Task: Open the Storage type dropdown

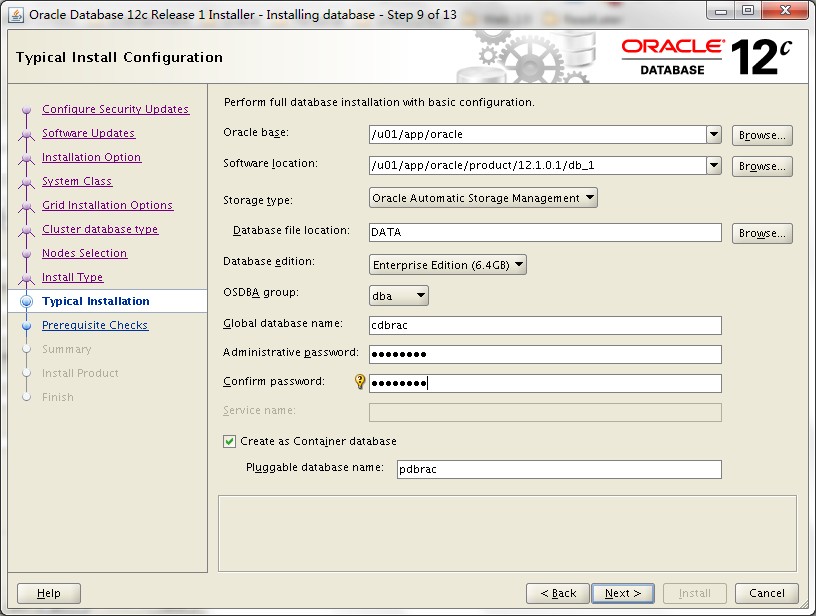Action: point(483,198)
